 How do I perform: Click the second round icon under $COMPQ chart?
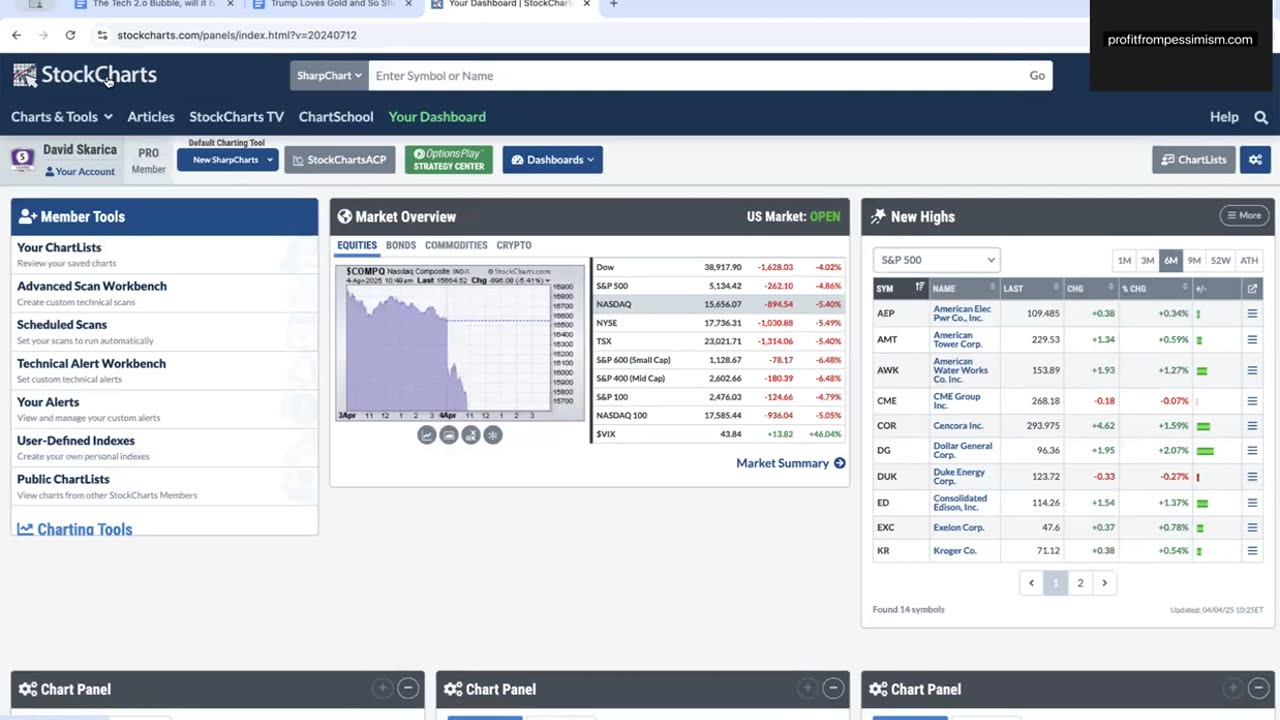(x=449, y=435)
